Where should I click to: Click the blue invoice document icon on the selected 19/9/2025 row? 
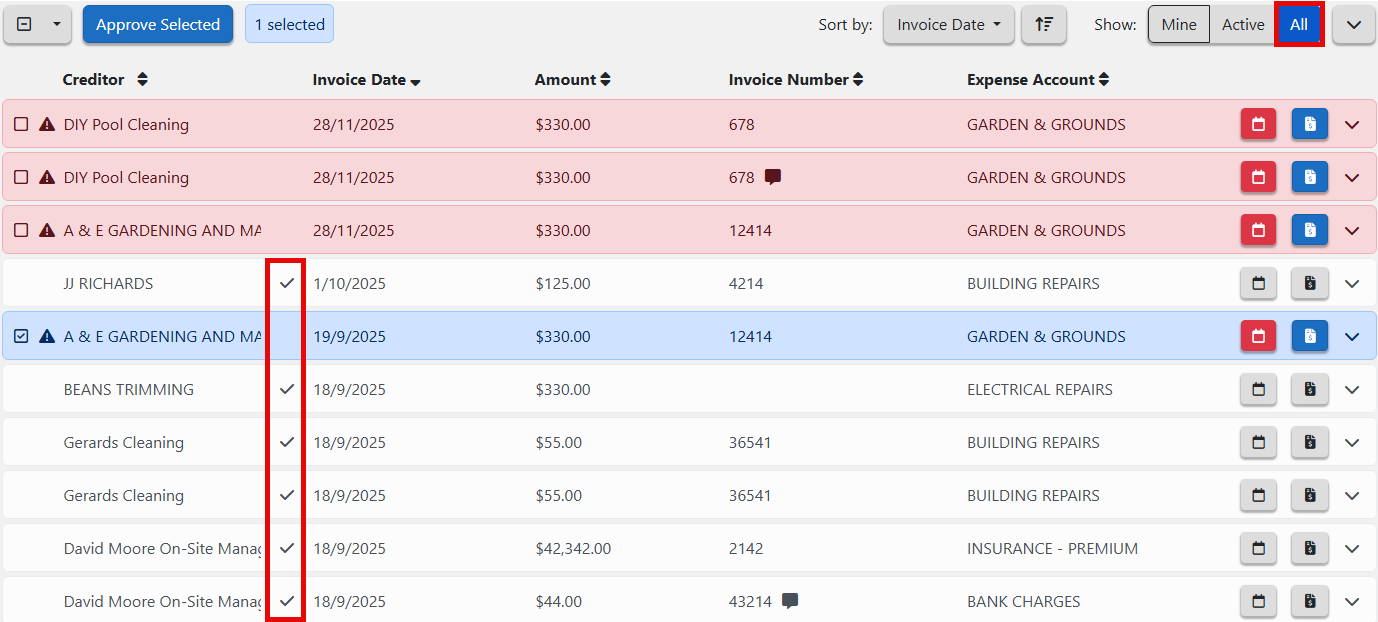pyautogui.click(x=1309, y=337)
